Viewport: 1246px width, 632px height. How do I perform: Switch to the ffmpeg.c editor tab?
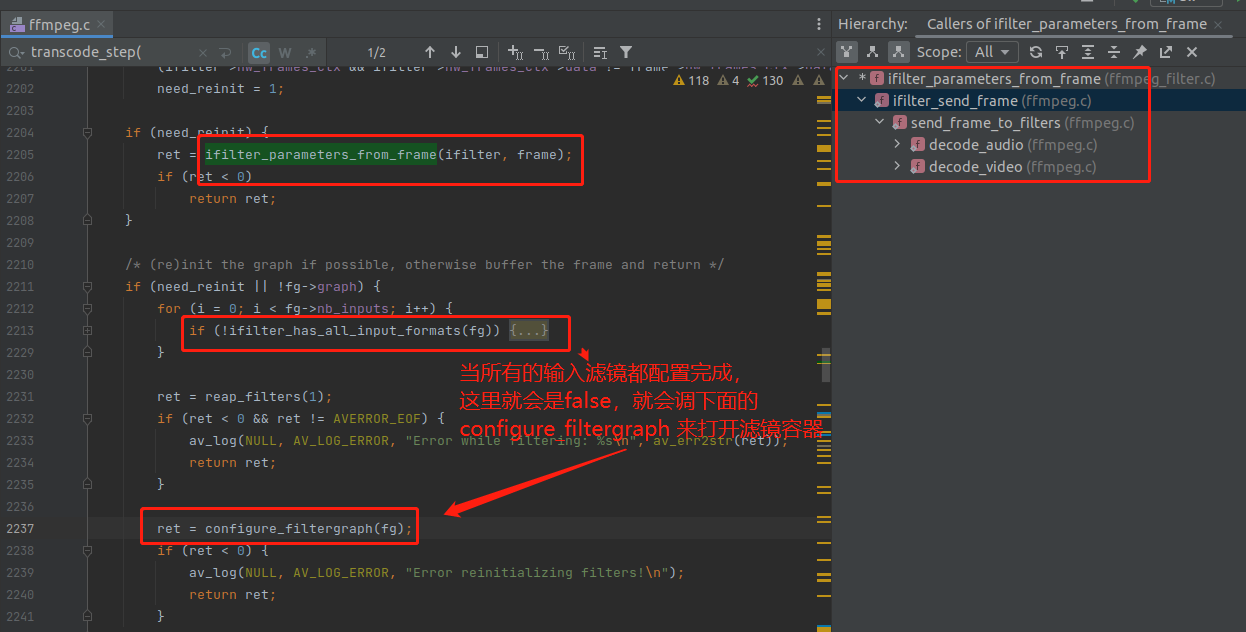(x=57, y=22)
